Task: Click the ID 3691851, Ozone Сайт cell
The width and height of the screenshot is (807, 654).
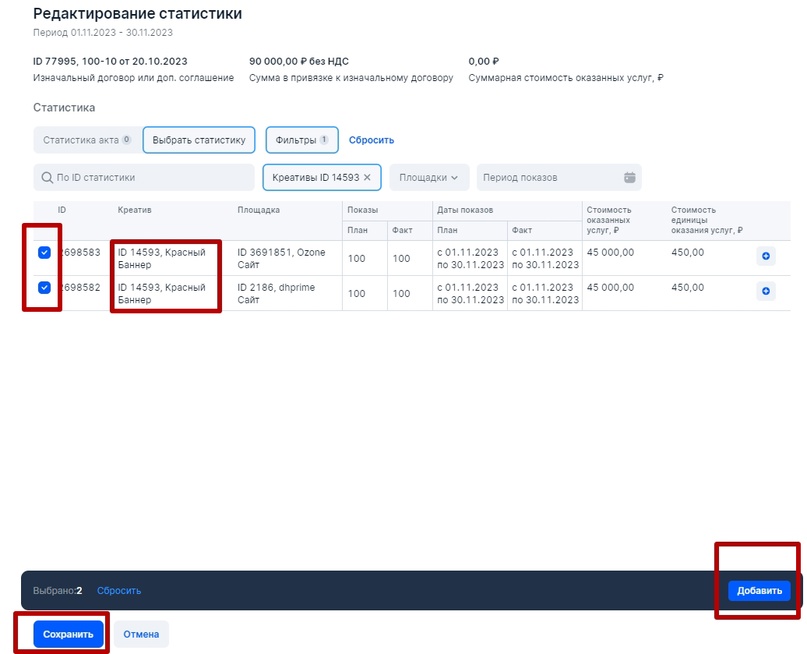Action: pos(281,258)
